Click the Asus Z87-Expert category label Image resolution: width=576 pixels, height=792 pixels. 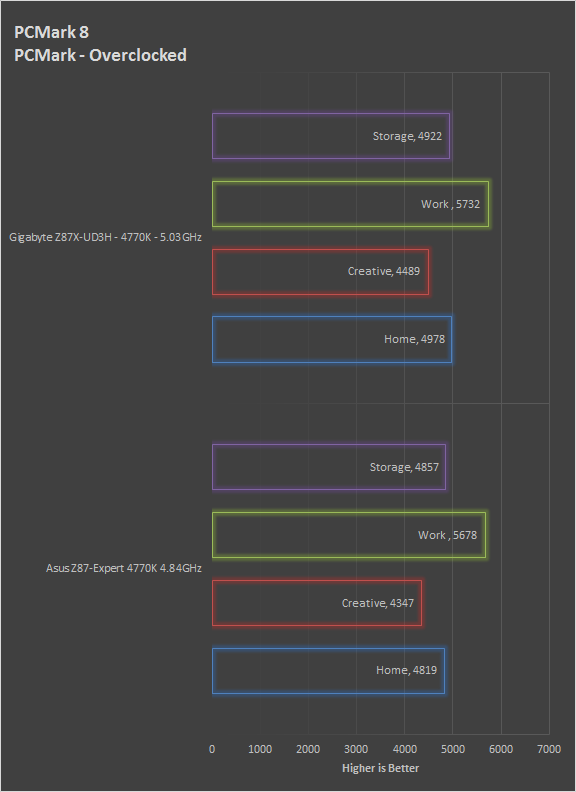coord(124,568)
